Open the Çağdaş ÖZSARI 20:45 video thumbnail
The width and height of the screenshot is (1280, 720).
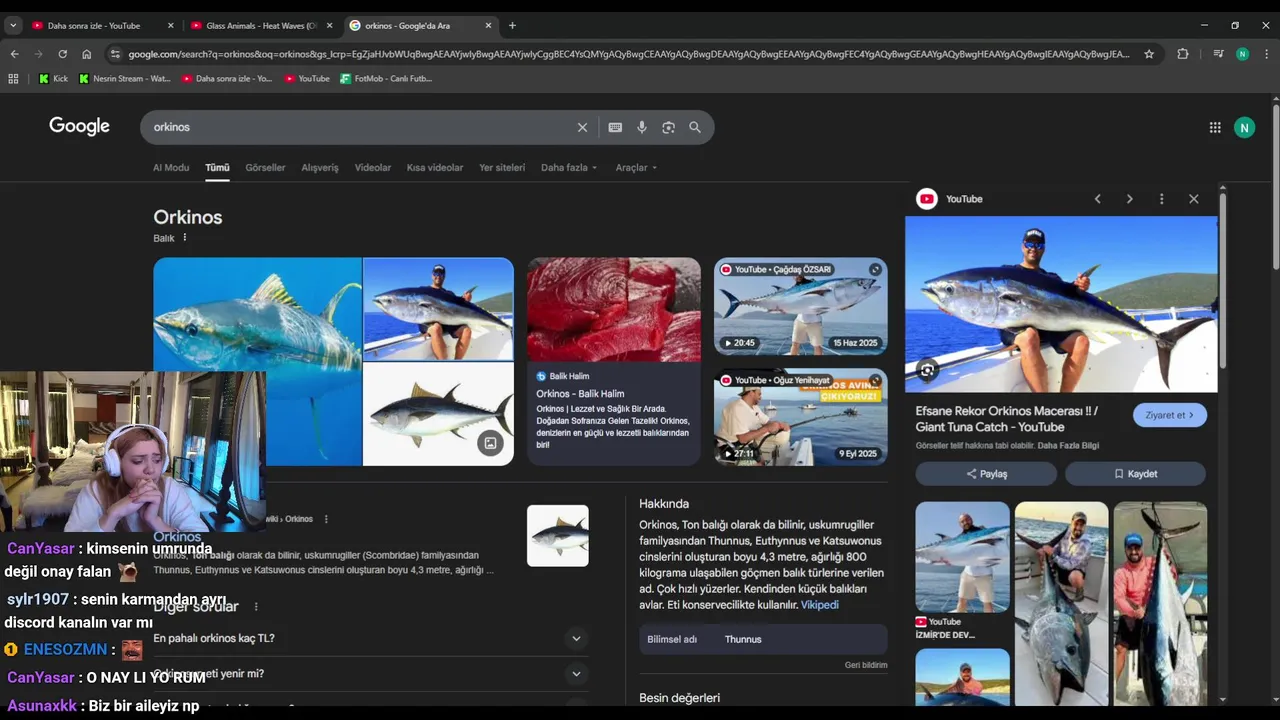[801, 307]
